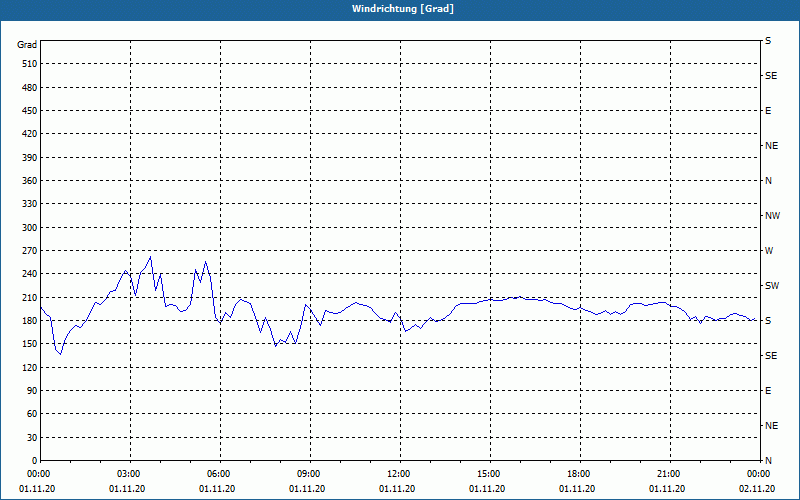
Task: Click the 09:00 time label
Action: tap(310, 474)
